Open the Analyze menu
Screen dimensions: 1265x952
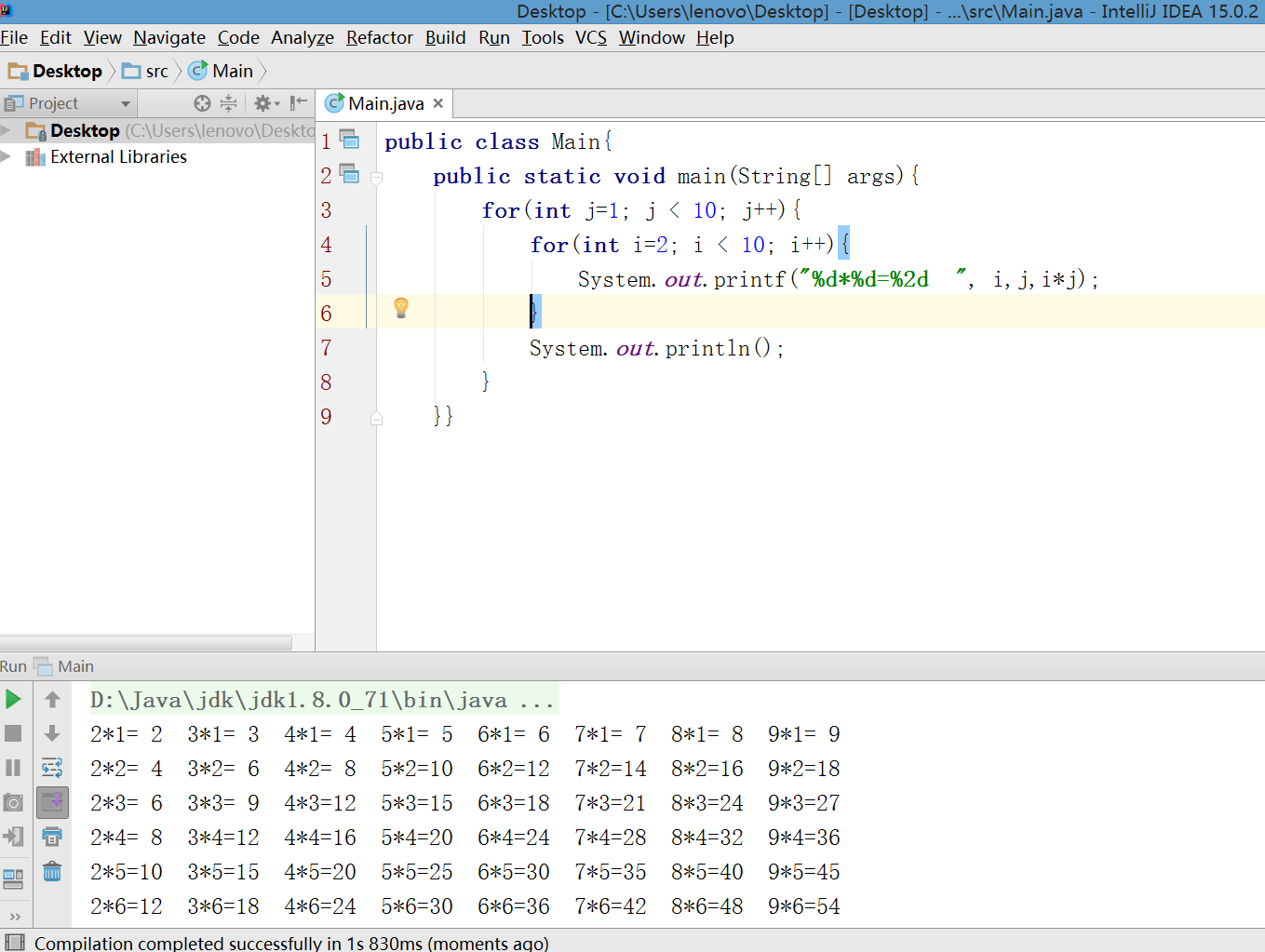click(303, 37)
